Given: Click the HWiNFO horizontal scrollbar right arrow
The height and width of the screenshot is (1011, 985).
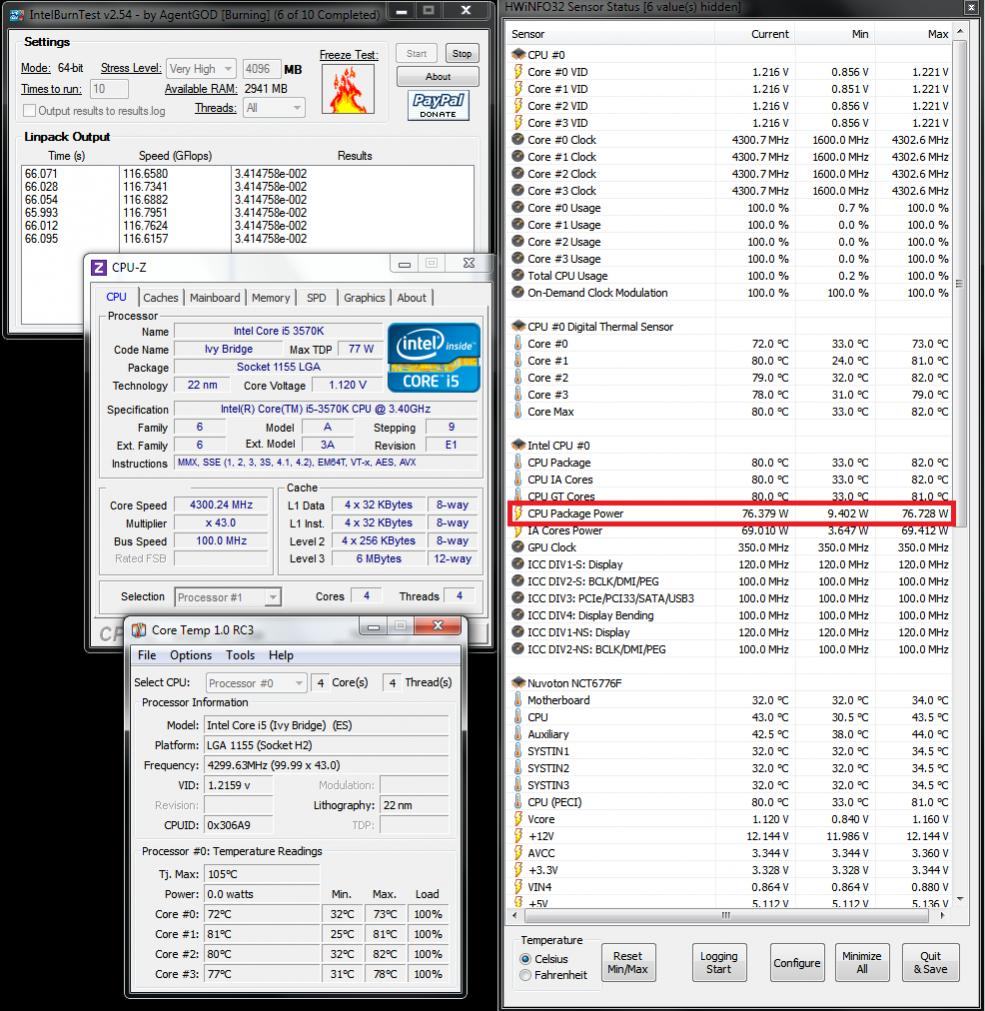Looking at the screenshot, I should point(942,915).
